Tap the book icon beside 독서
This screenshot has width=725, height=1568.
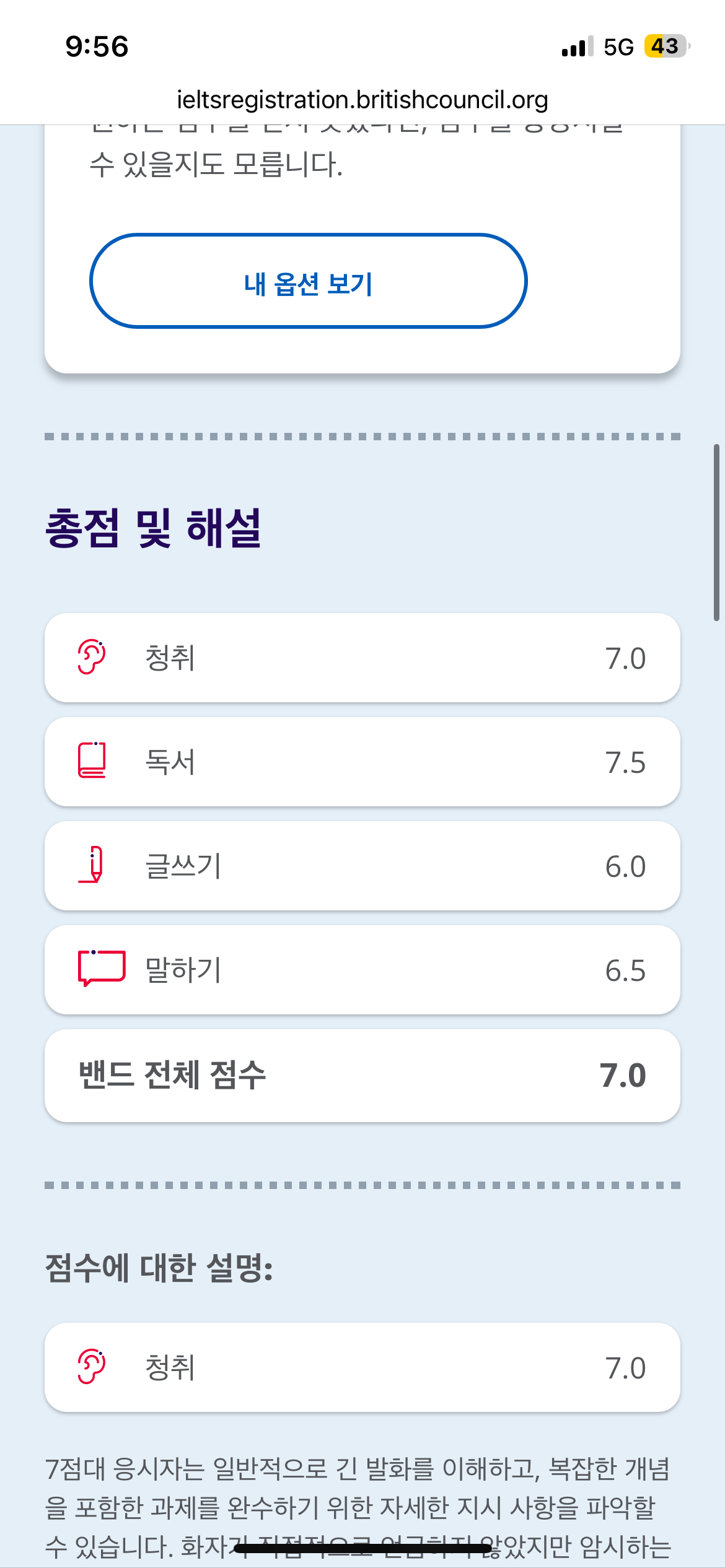click(x=92, y=760)
